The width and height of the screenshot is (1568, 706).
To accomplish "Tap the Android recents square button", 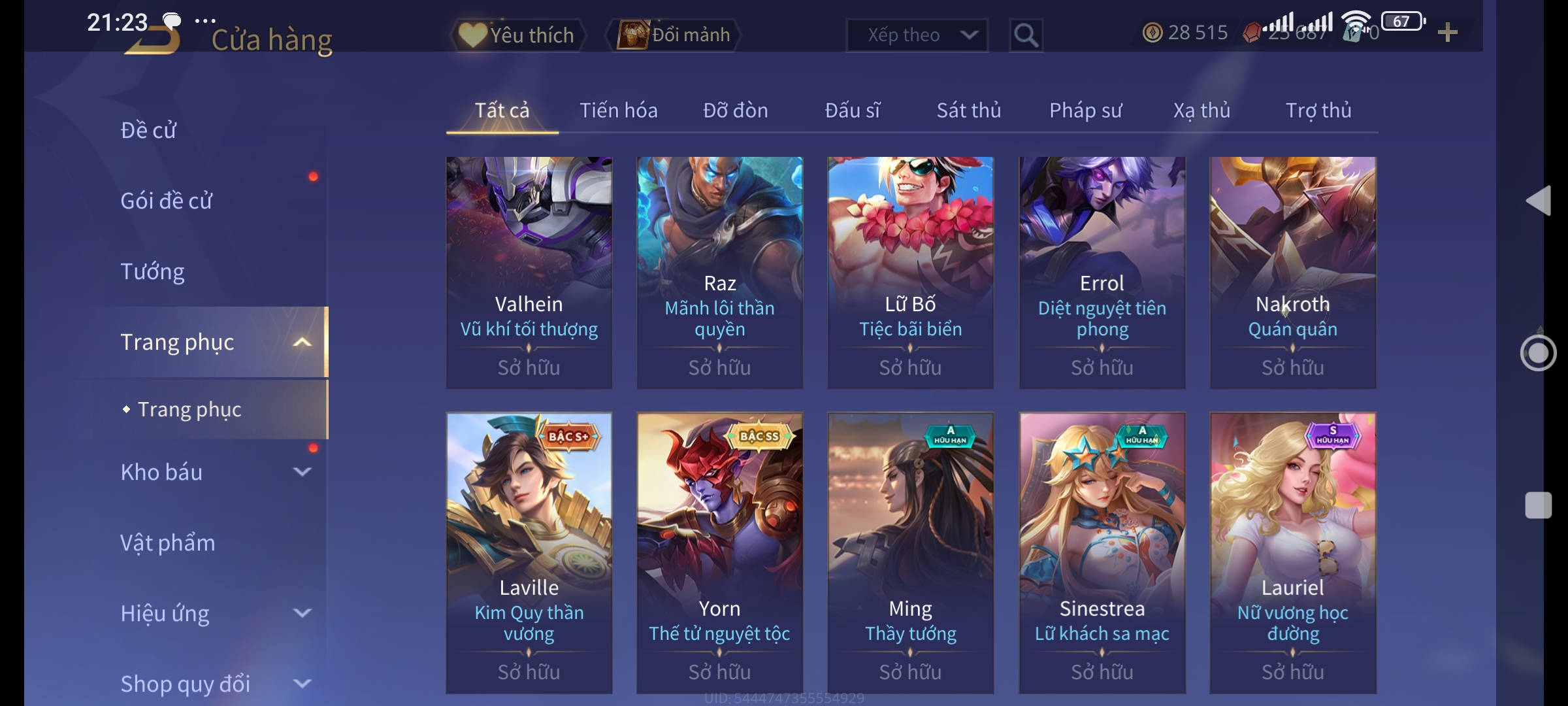I will tap(1539, 505).
